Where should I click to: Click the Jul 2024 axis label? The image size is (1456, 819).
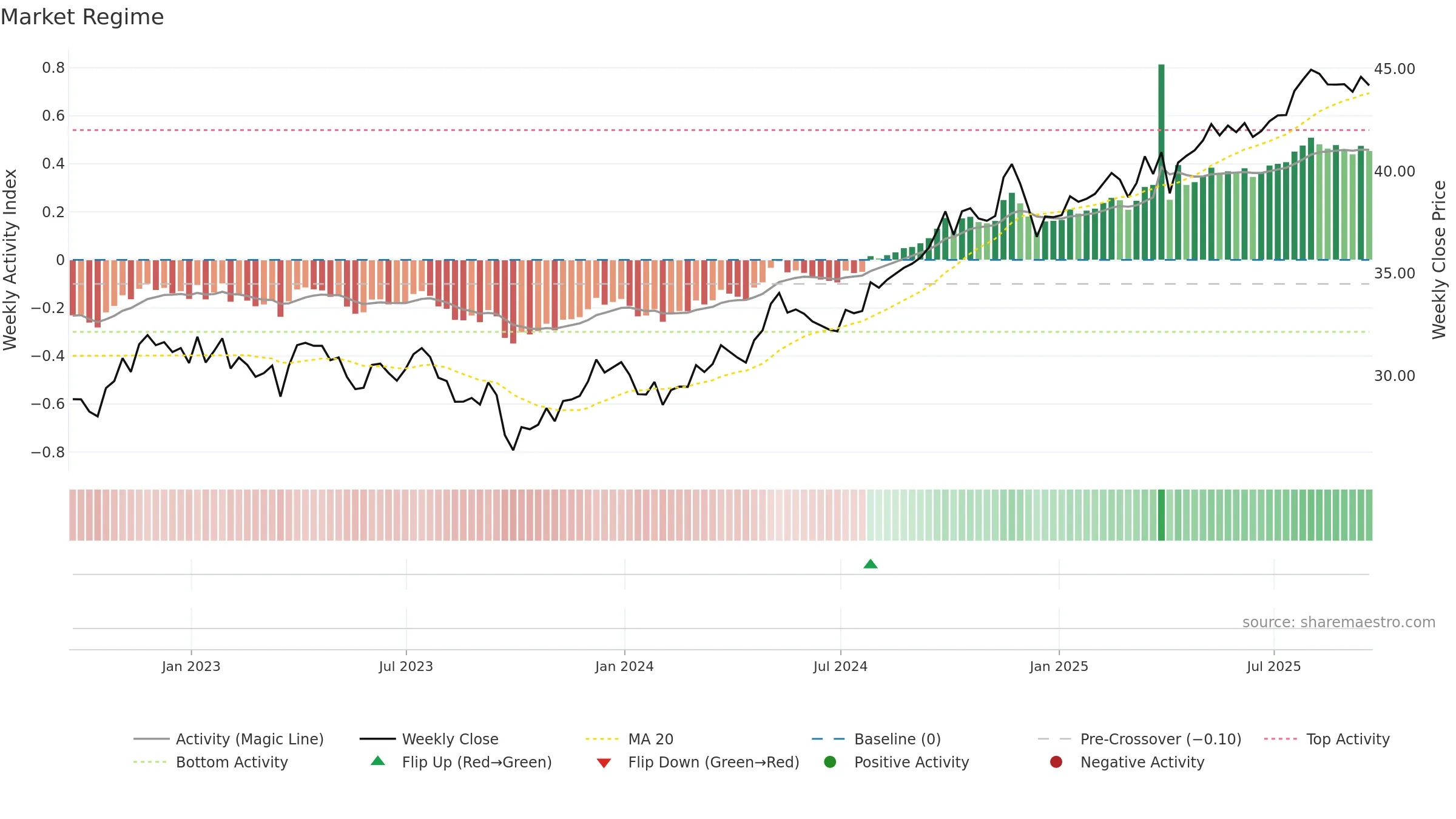[840, 666]
